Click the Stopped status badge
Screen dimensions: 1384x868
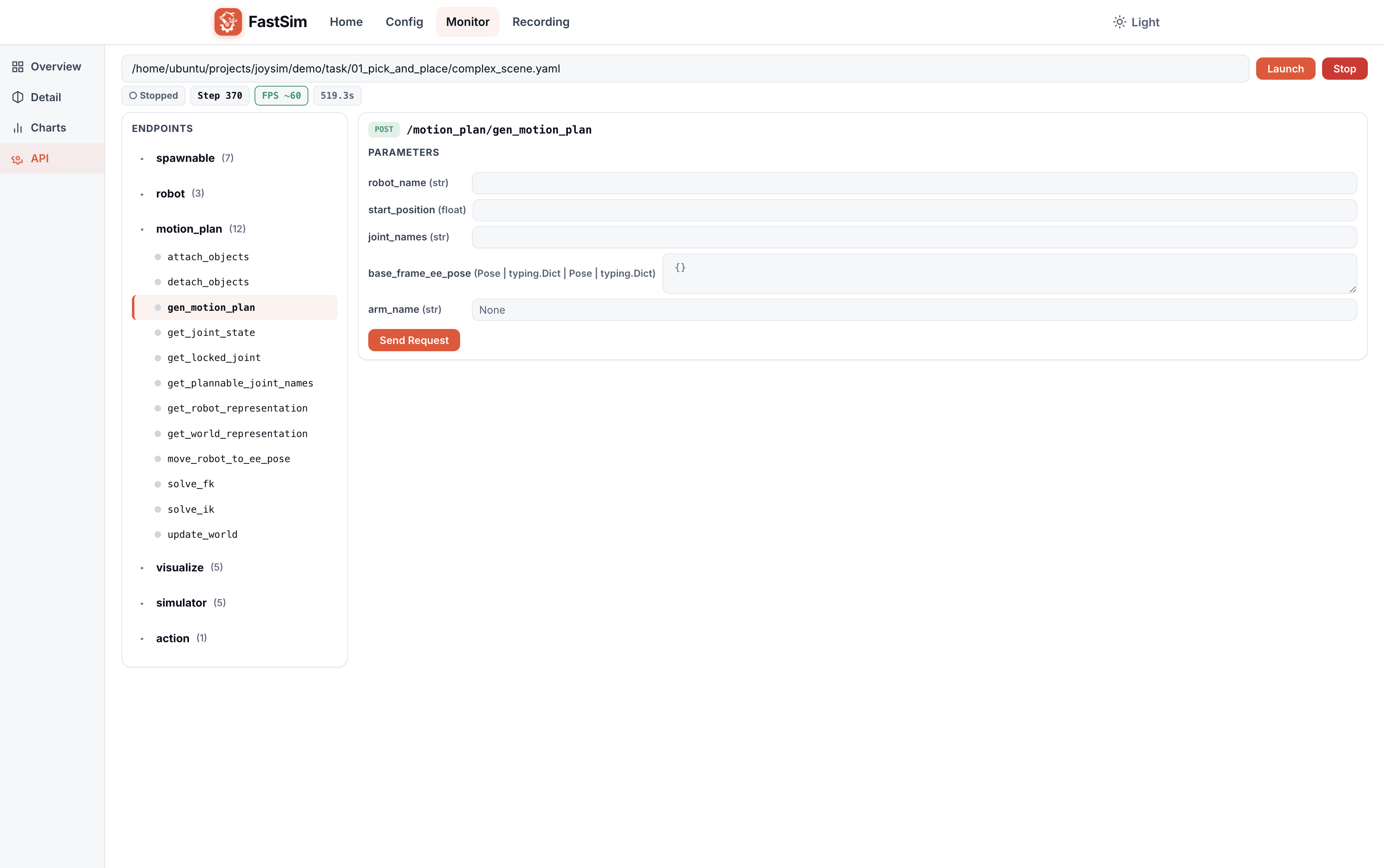(153, 96)
